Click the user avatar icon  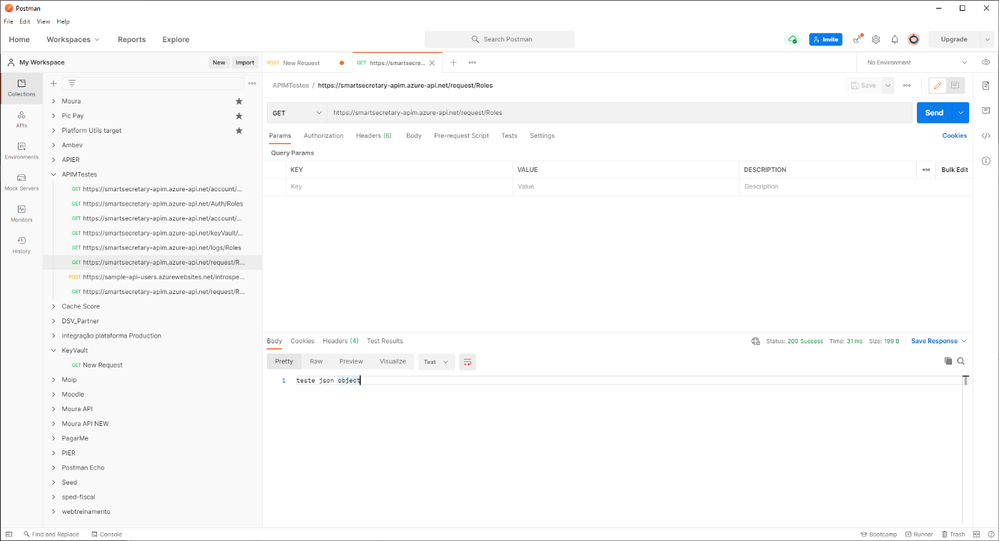point(914,40)
